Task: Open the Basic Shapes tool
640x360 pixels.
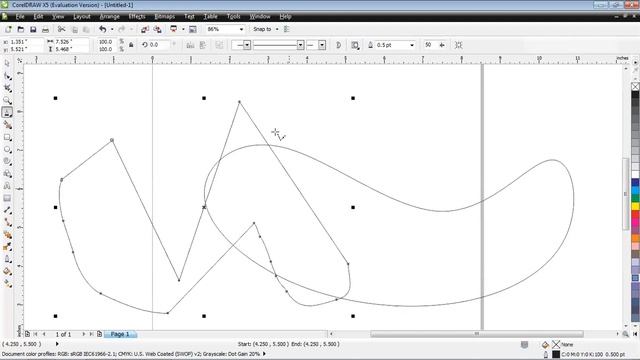Action: (7, 174)
